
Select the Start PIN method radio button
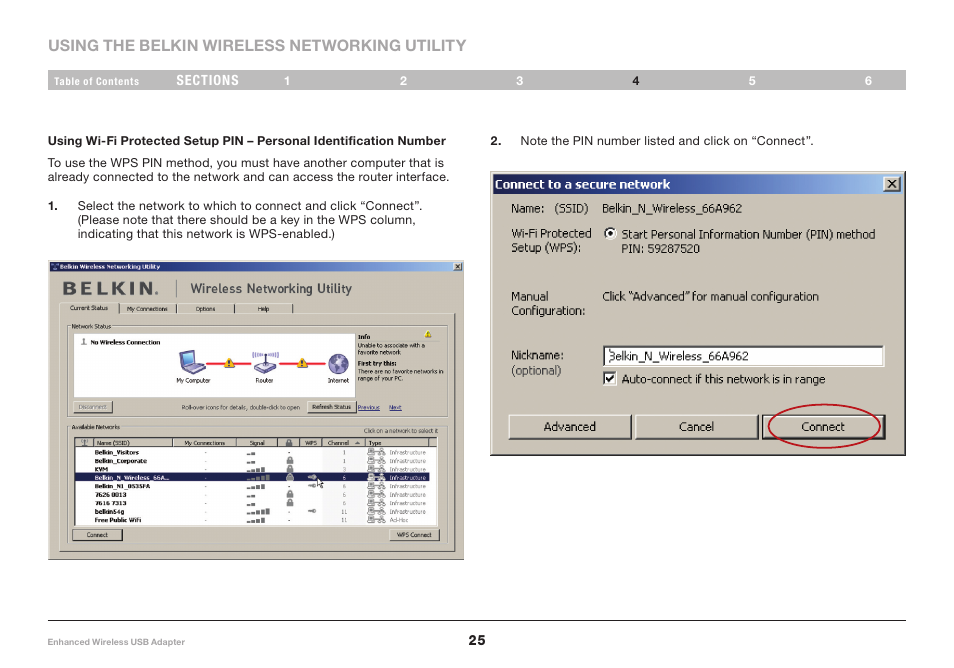pyautogui.click(x=610, y=234)
